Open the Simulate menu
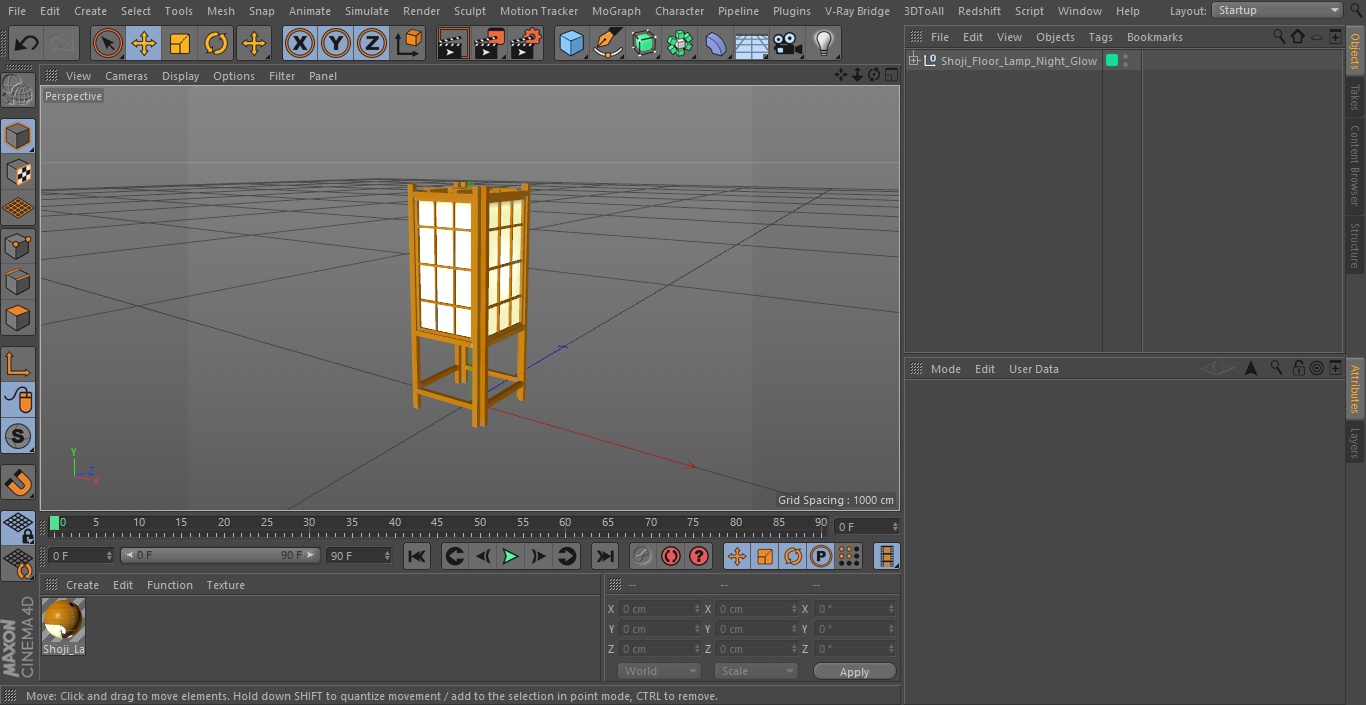This screenshot has width=1366, height=705. [x=366, y=11]
